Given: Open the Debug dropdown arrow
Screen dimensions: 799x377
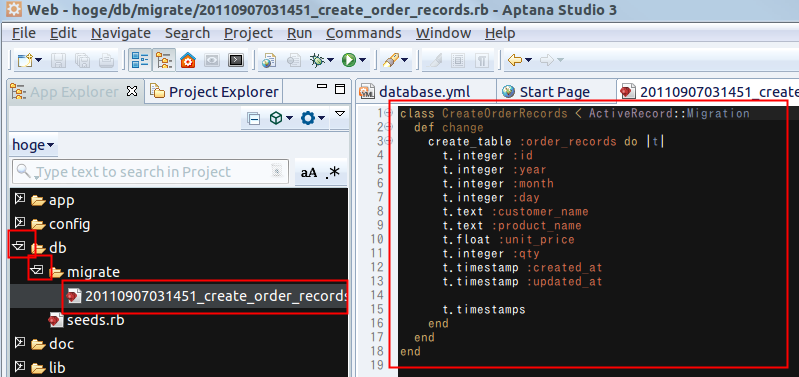Looking at the screenshot, I should click(330, 61).
